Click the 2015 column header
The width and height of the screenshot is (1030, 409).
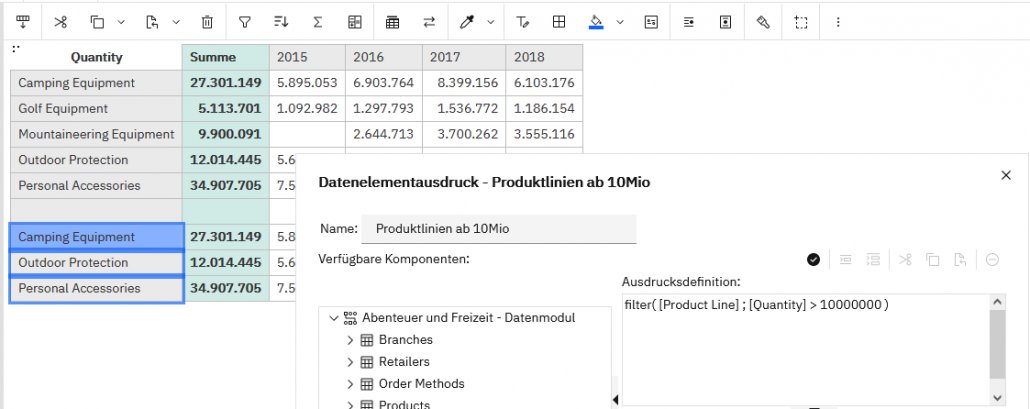click(x=307, y=57)
